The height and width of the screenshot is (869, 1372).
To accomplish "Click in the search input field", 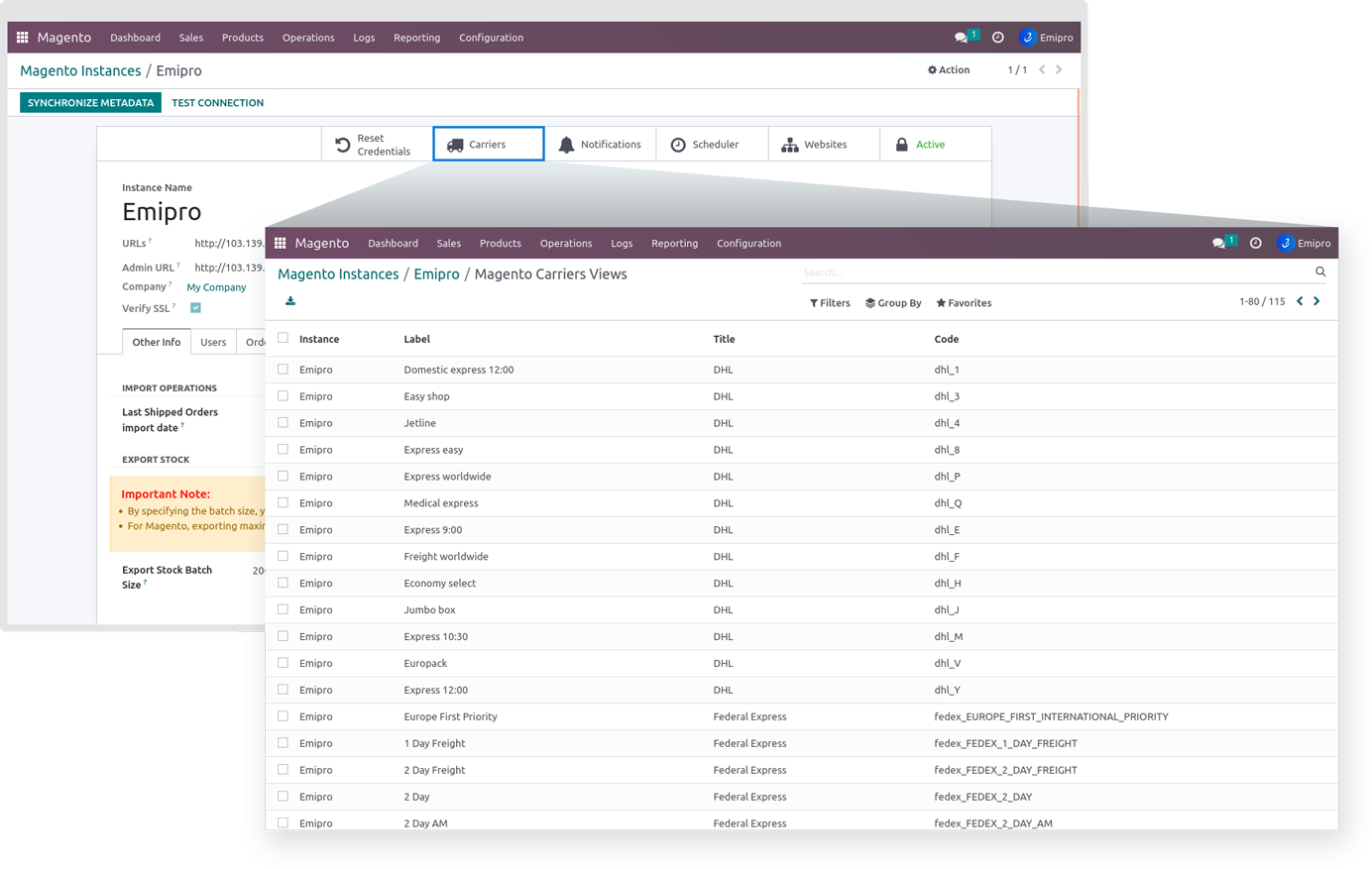I will coord(1051,272).
